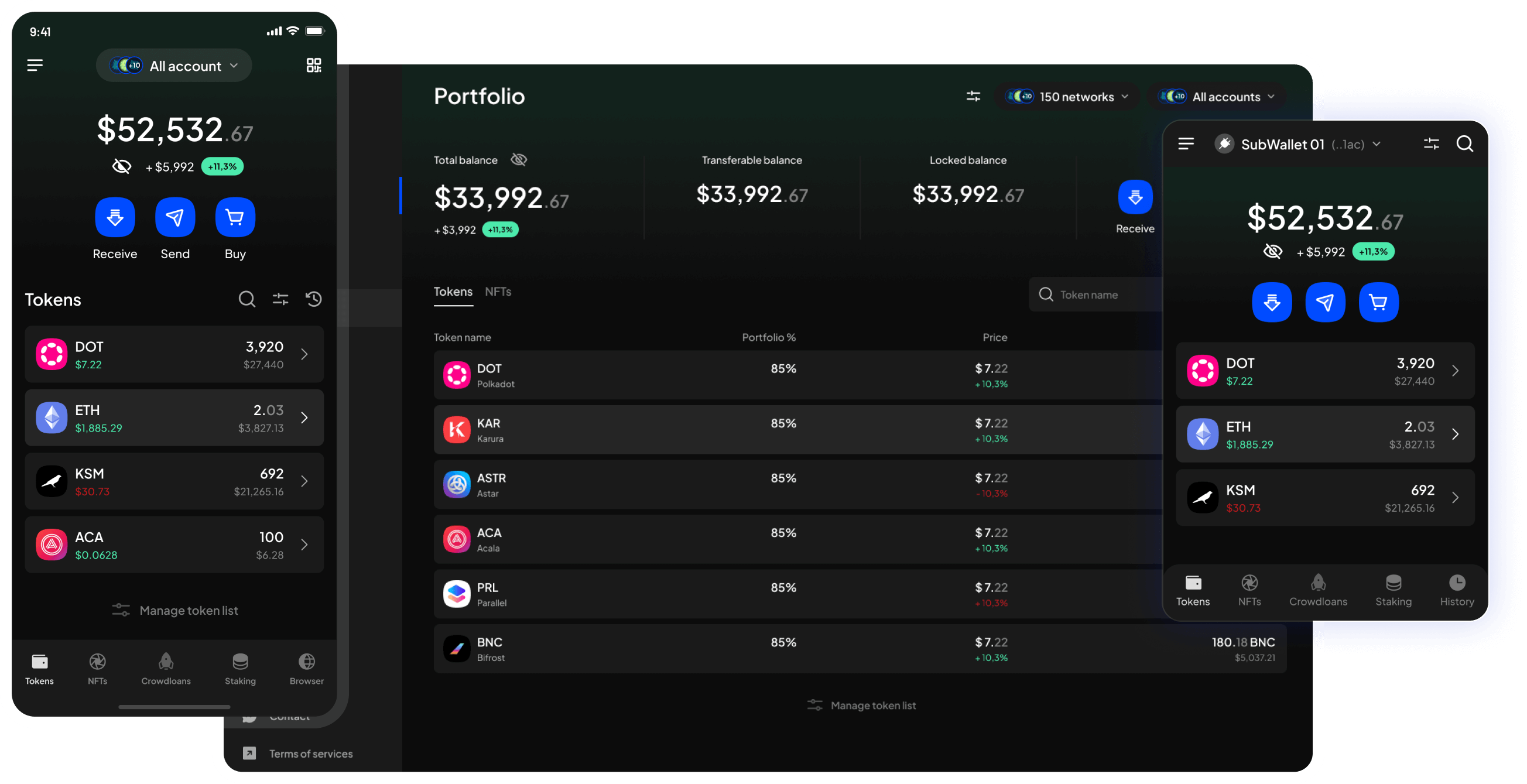Image resolution: width=1527 pixels, height=784 pixels.
Task: Open All account dropdown in left phone
Action: tap(174, 65)
